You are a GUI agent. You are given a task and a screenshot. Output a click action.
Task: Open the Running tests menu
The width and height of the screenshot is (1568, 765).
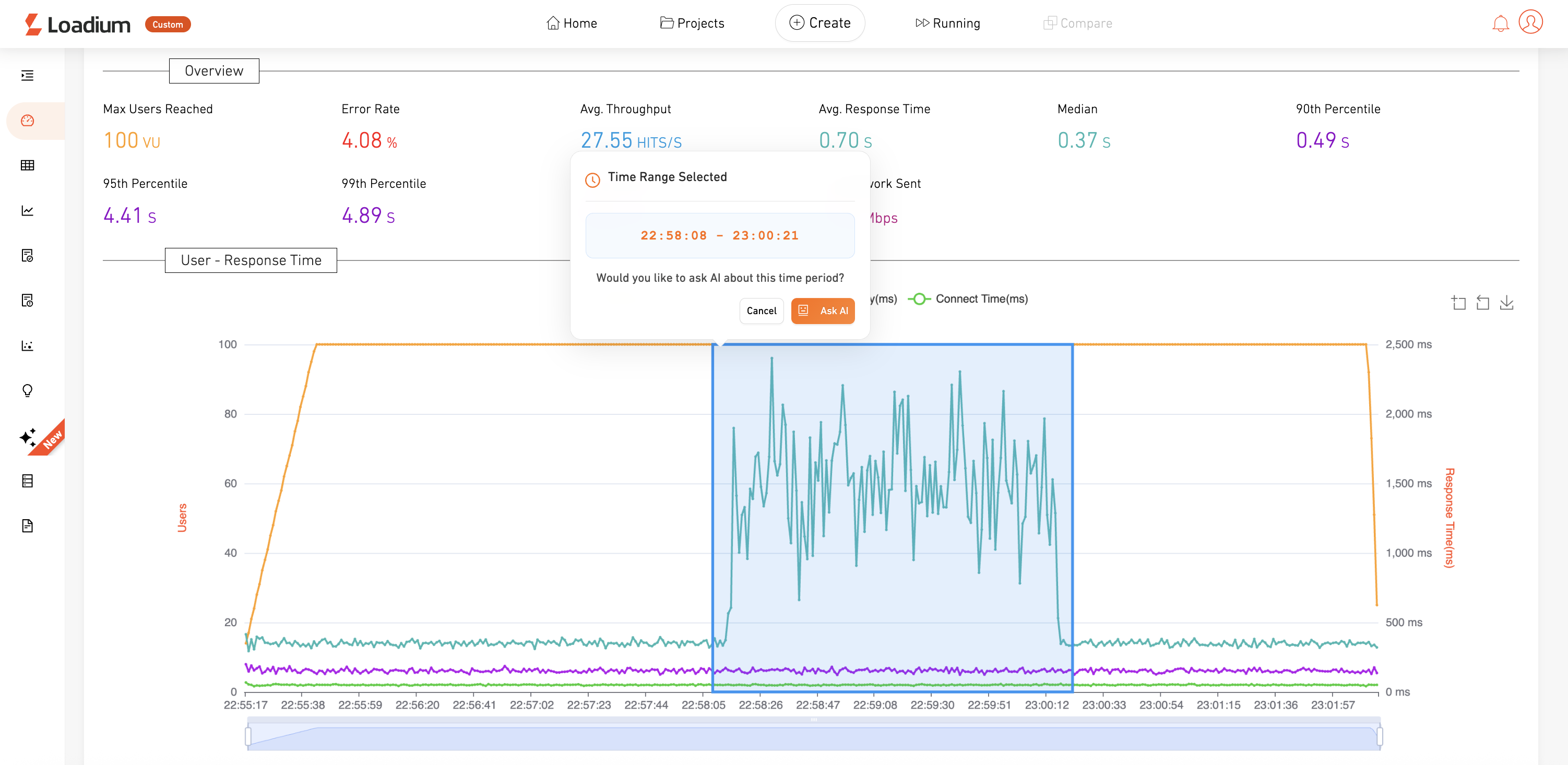(x=947, y=23)
